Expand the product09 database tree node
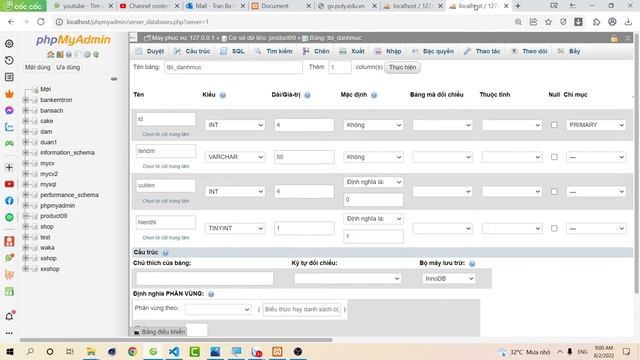The width and height of the screenshot is (640, 360). 26,216
